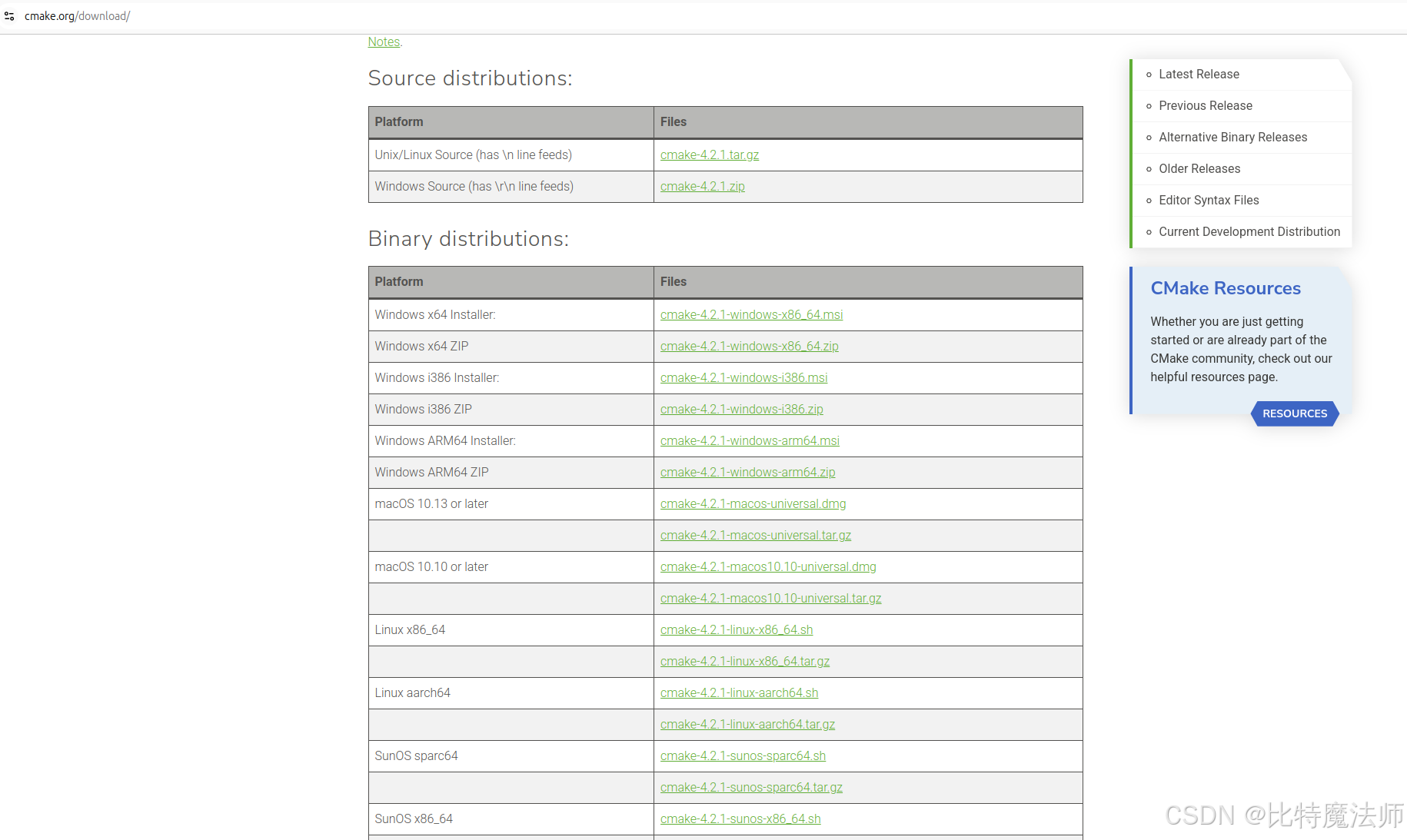Image resolution: width=1407 pixels, height=840 pixels.
Task: Select the 'macOS 10.10 or later' cell
Action: tap(511, 567)
